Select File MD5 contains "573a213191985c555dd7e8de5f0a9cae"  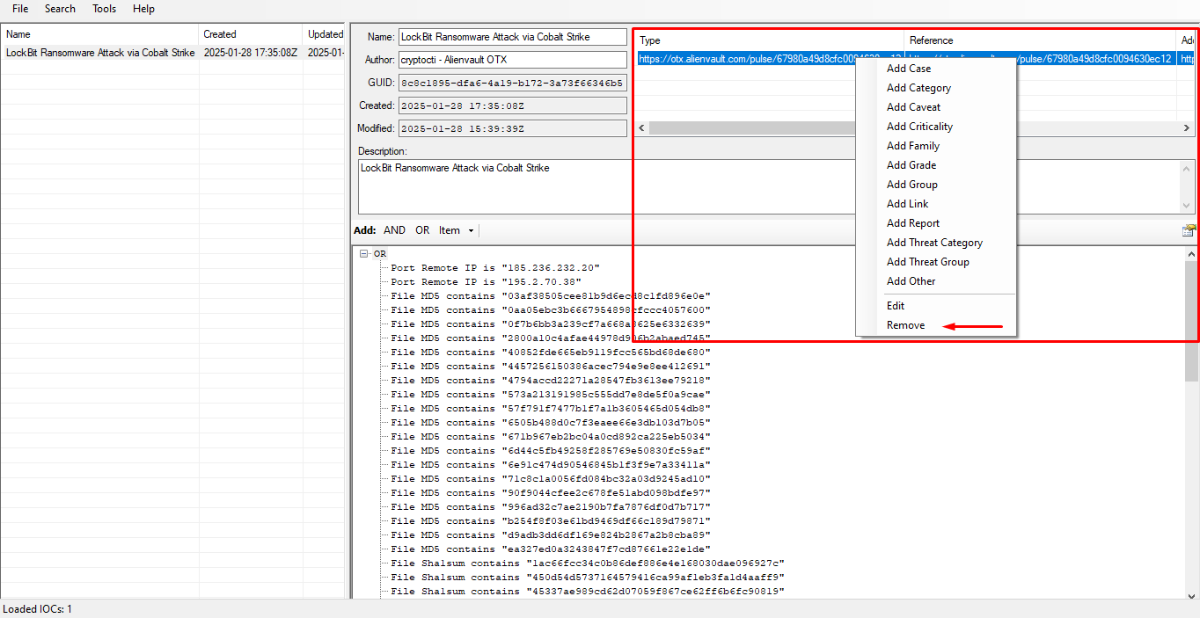[x=551, y=394]
